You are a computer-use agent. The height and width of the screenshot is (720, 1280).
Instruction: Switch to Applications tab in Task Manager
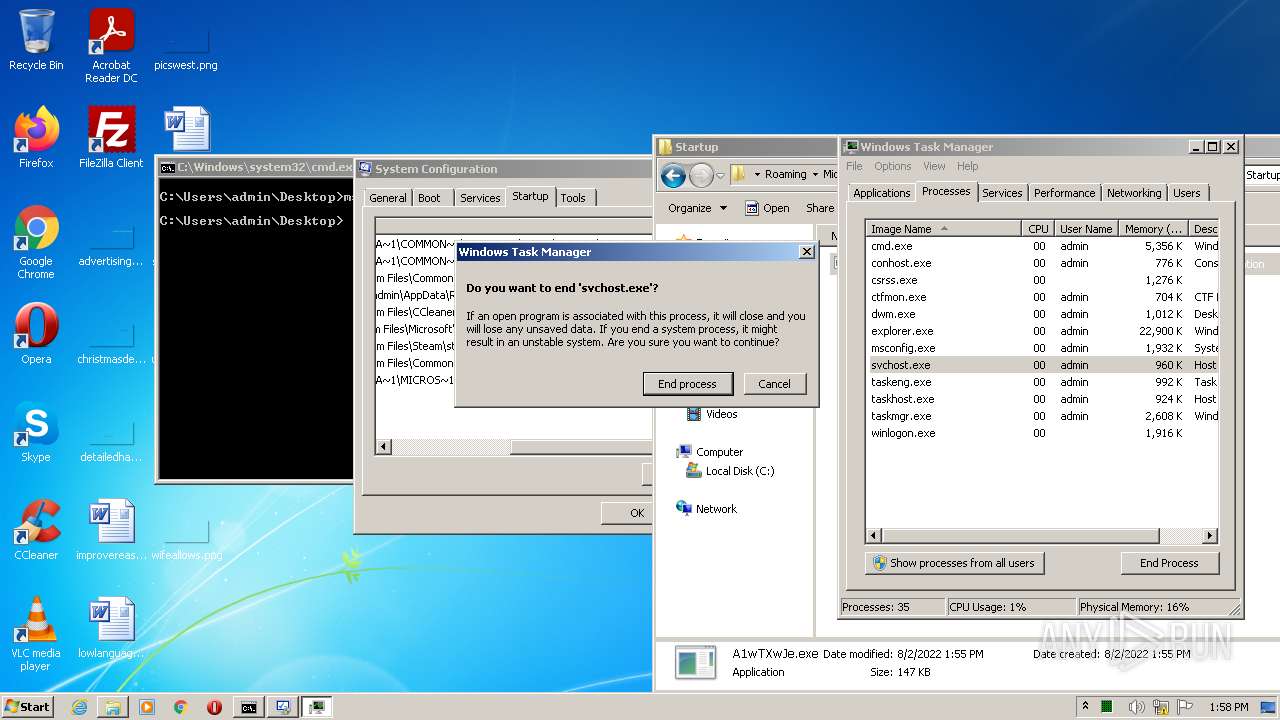coord(881,193)
